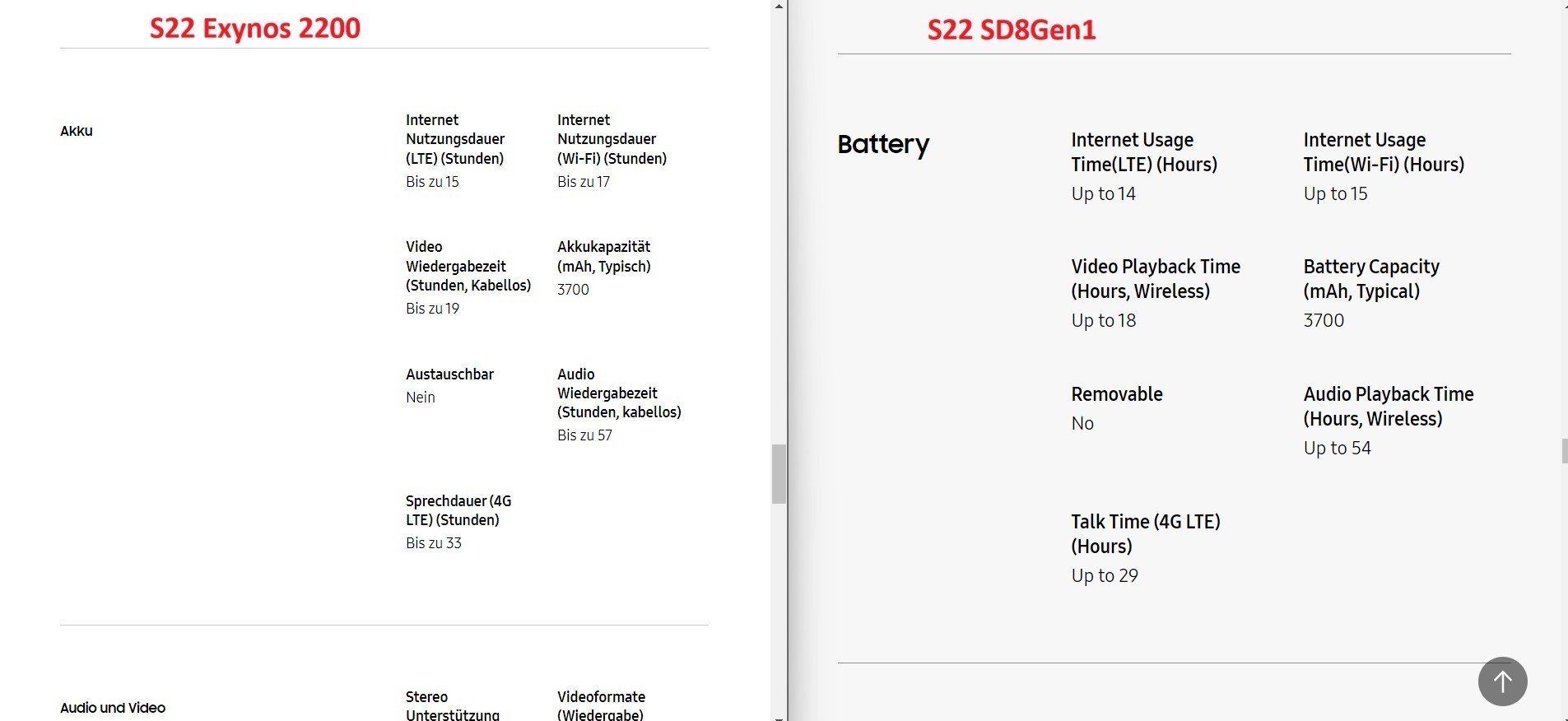Click the Battery Capacity (mAh, Typical) label

[1370, 279]
